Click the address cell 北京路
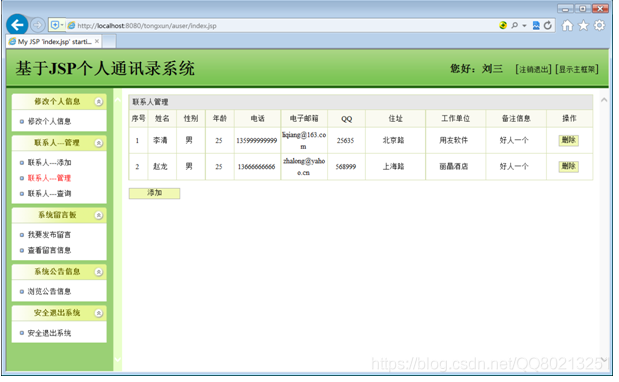The width and height of the screenshot is (619, 382). [394, 140]
